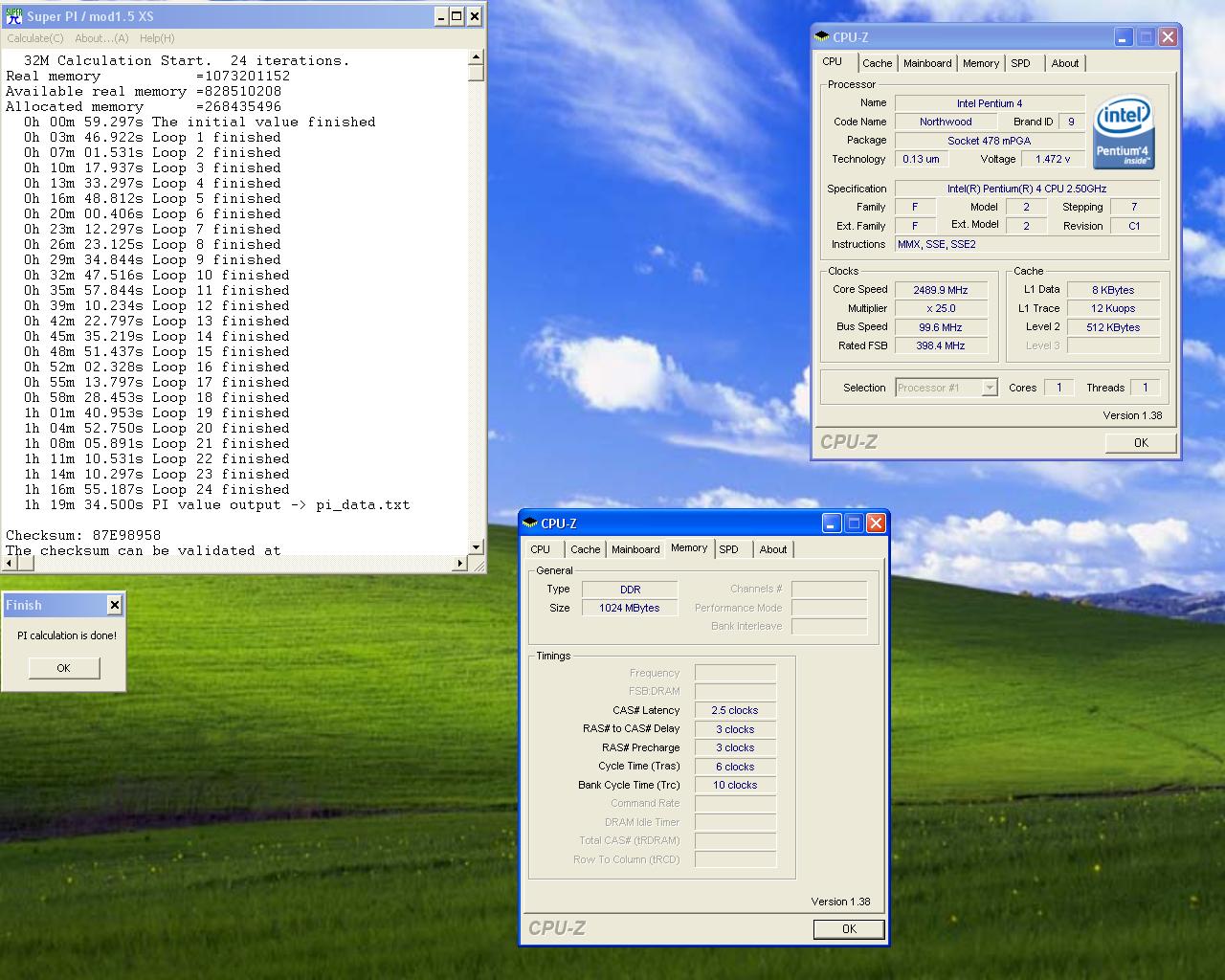Switch to Cache tab in lower CPU-Z window
The image size is (1225, 980).
pyautogui.click(x=586, y=549)
